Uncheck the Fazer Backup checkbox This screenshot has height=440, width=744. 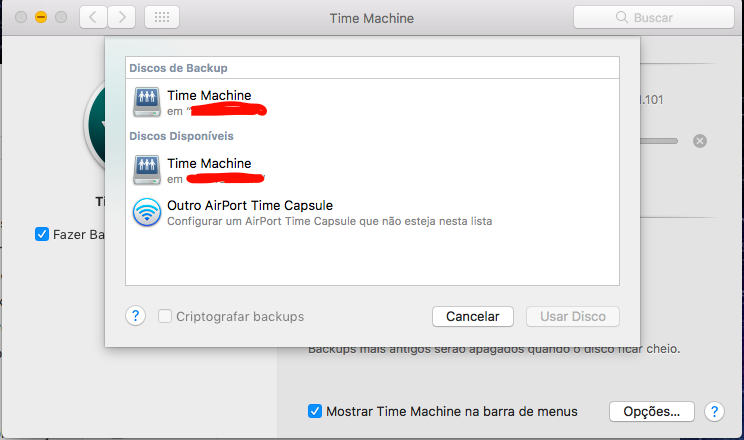pos(42,234)
